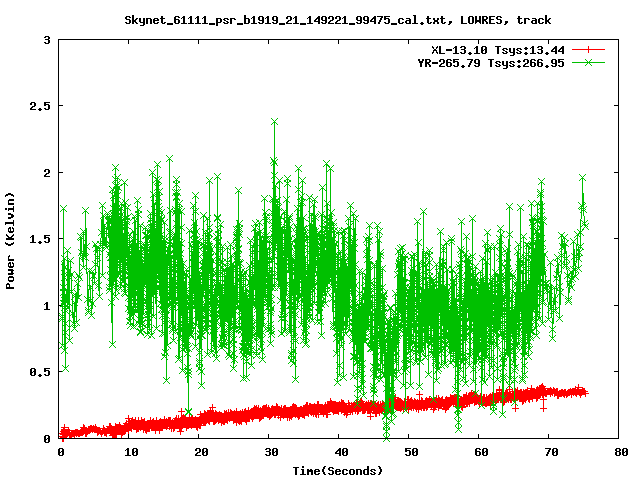The image size is (640, 480).
Task: Click the y-axis tick label 3
Action: (47, 40)
